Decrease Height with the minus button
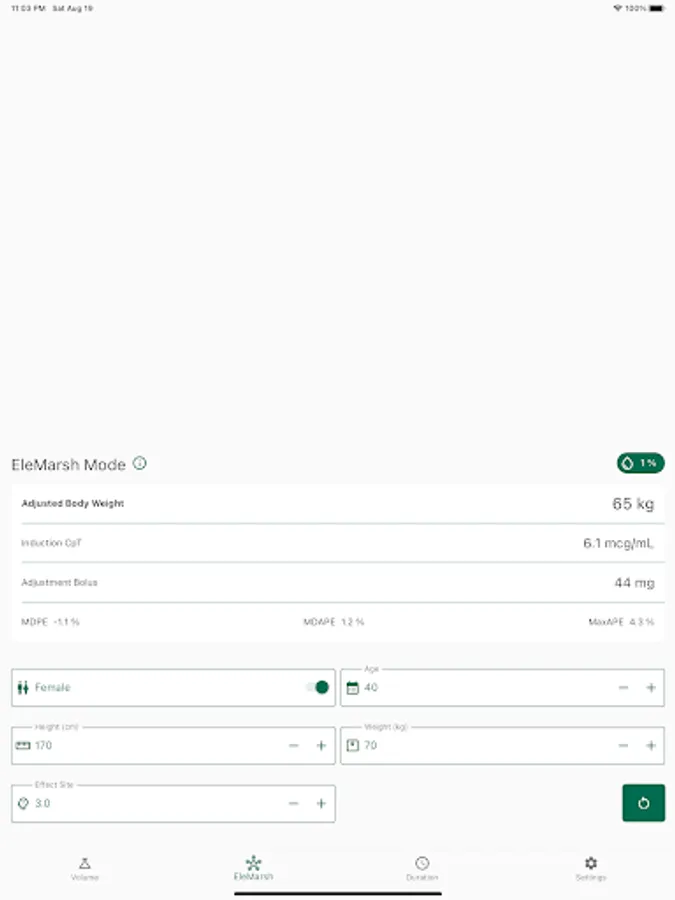Screen dimensions: 675x900 (294, 745)
